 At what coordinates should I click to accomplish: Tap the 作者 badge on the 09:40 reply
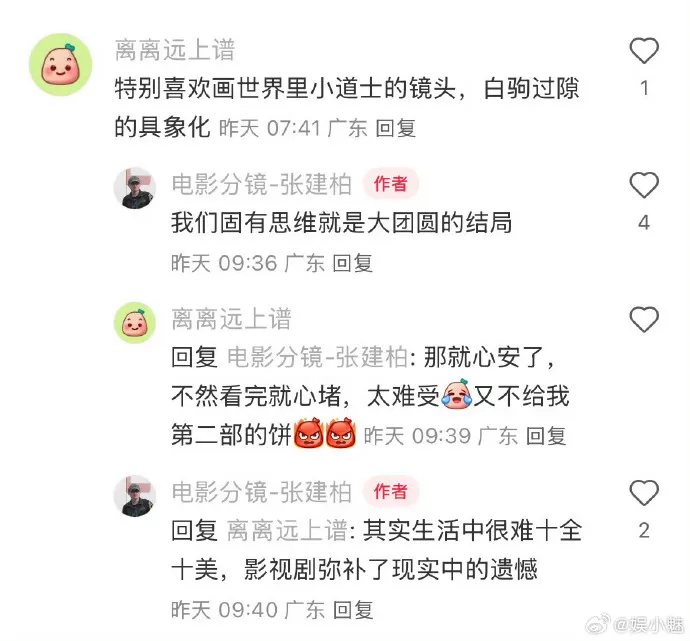[391, 491]
